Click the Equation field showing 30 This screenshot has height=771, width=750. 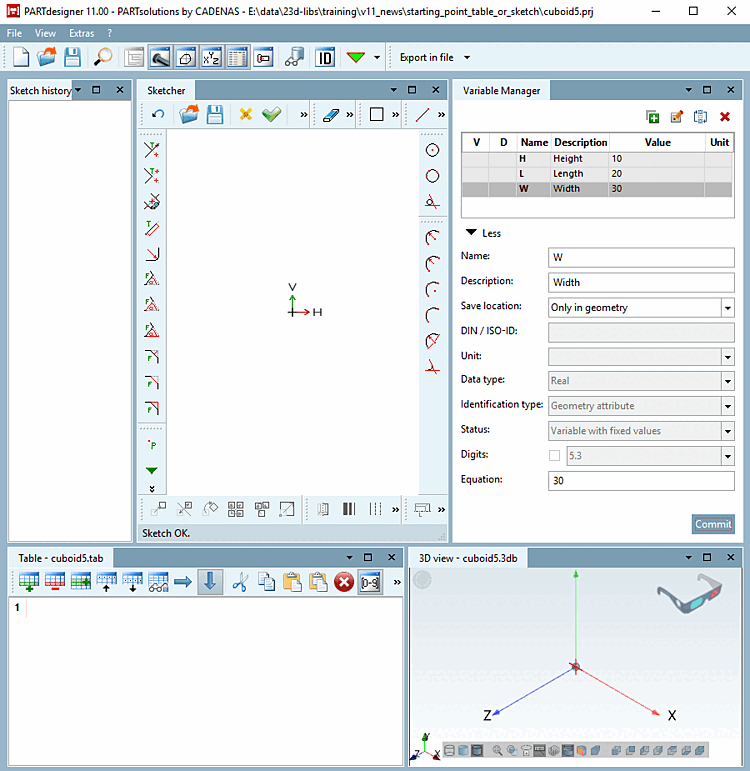click(641, 481)
